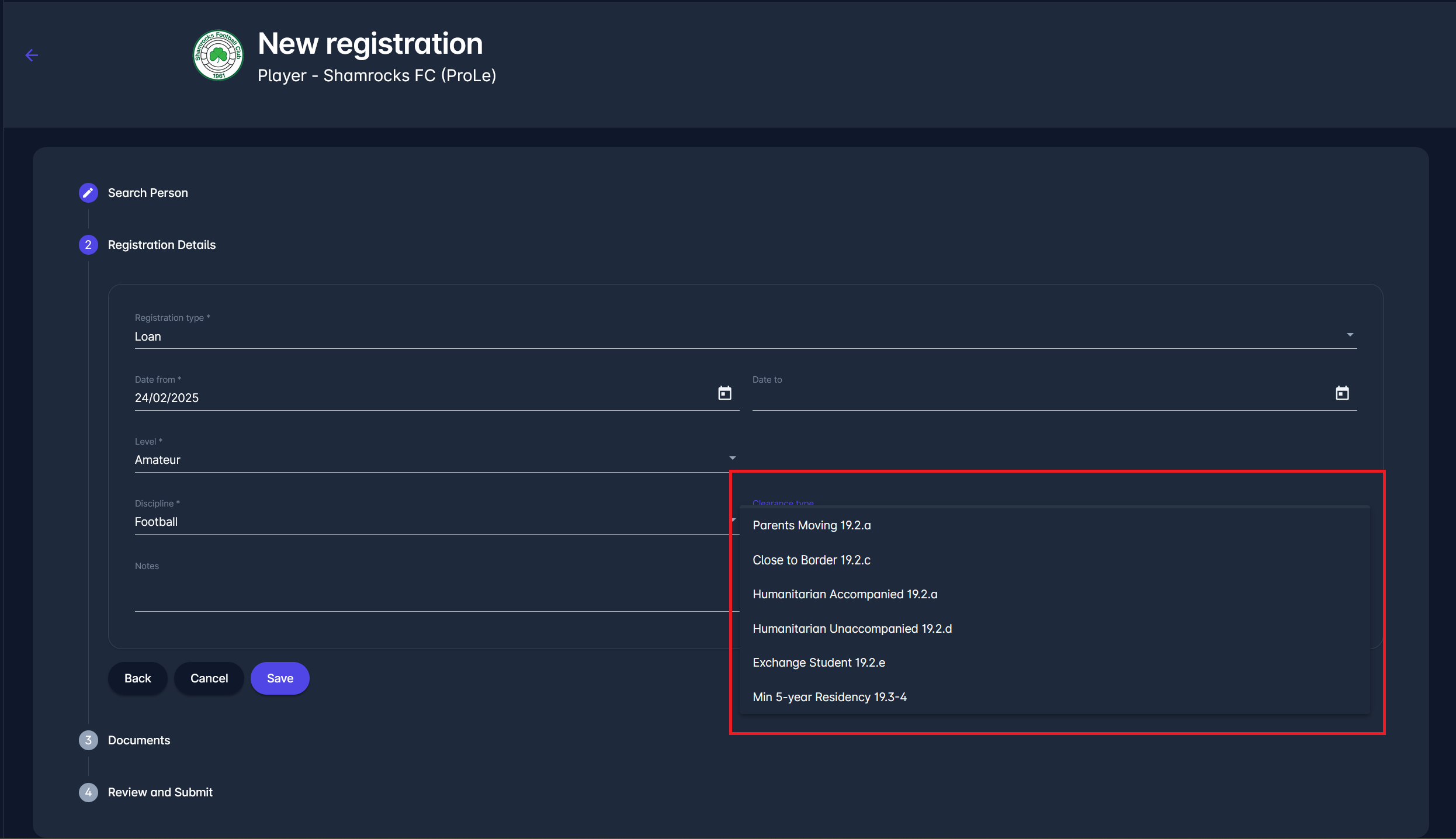
Task: Choose Close to Border 19.2.c option
Action: pos(812,560)
